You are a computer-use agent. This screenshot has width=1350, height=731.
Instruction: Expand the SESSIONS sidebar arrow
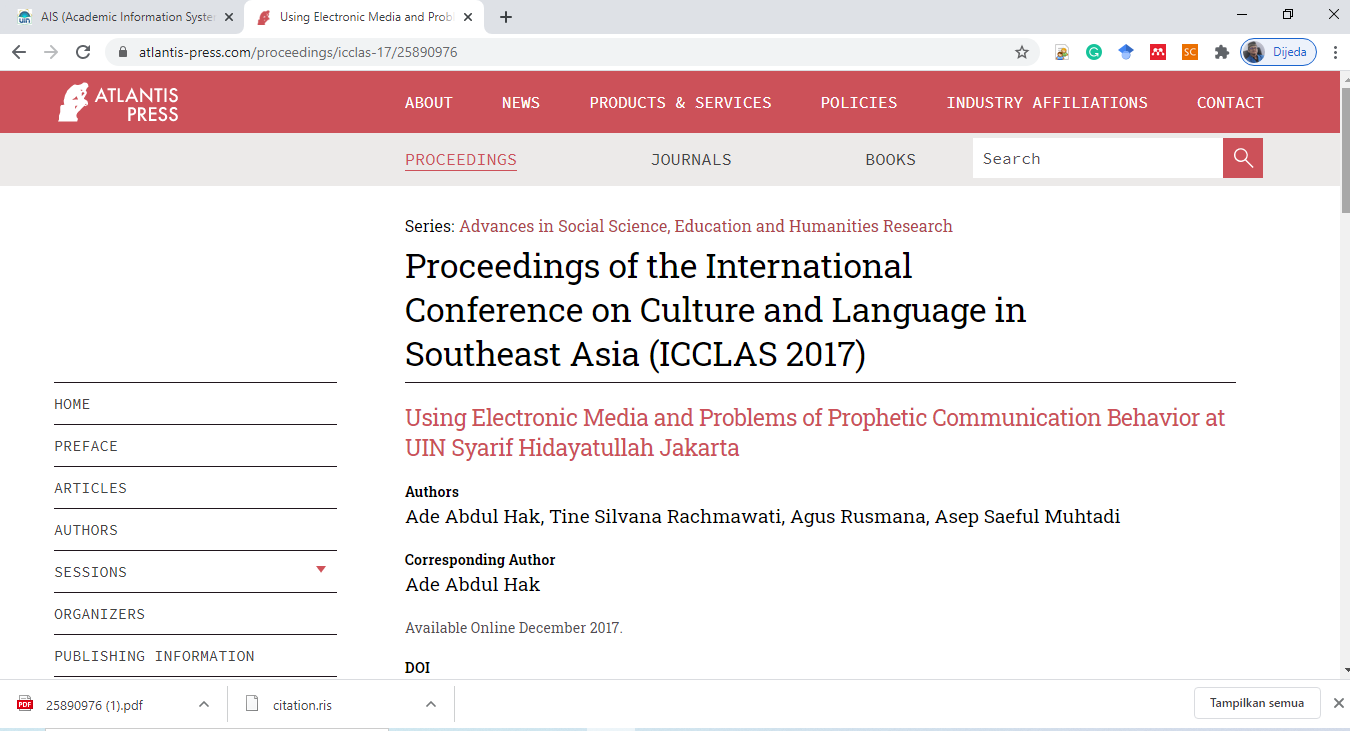[321, 569]
